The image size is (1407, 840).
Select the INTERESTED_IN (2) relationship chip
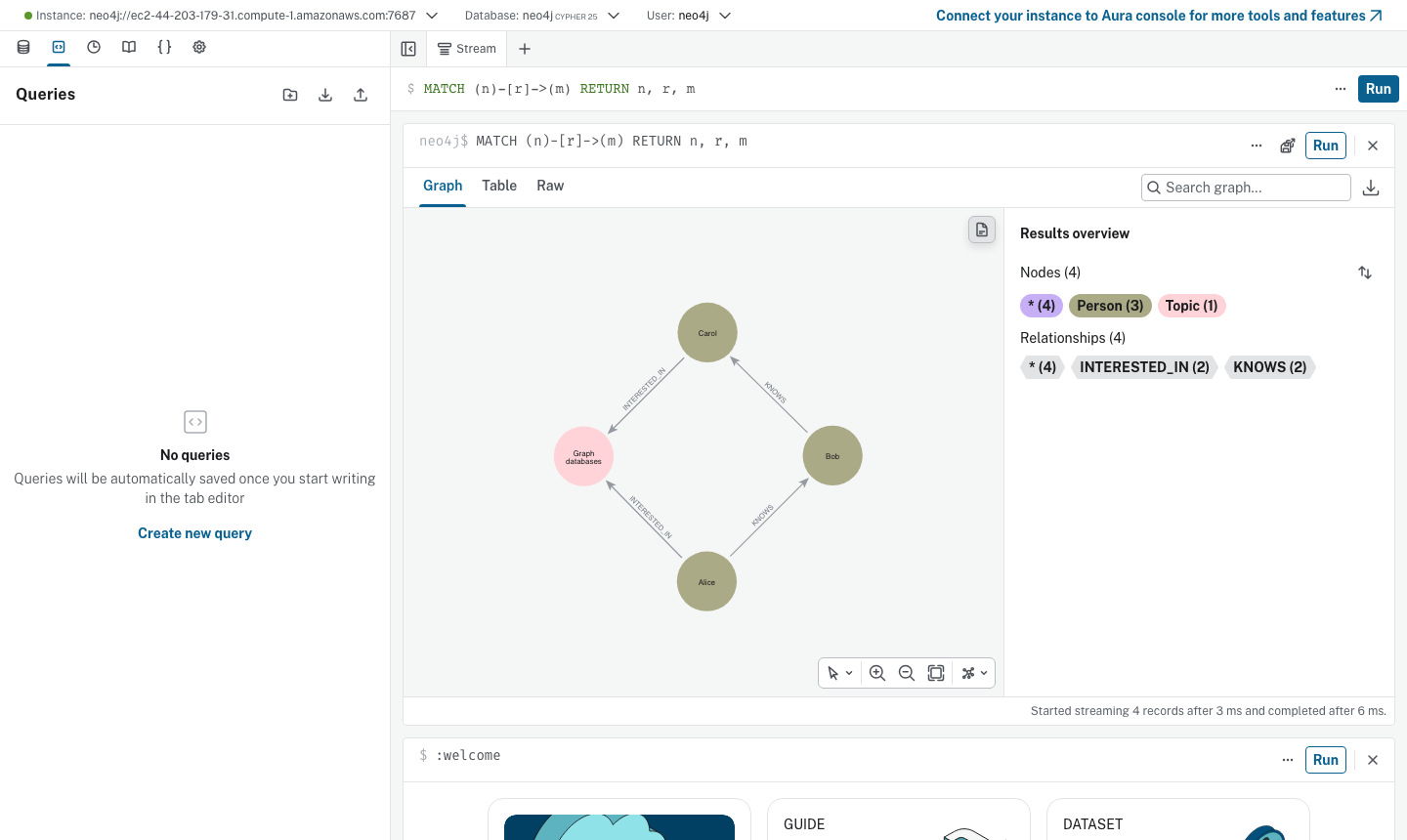[1144, 367]
